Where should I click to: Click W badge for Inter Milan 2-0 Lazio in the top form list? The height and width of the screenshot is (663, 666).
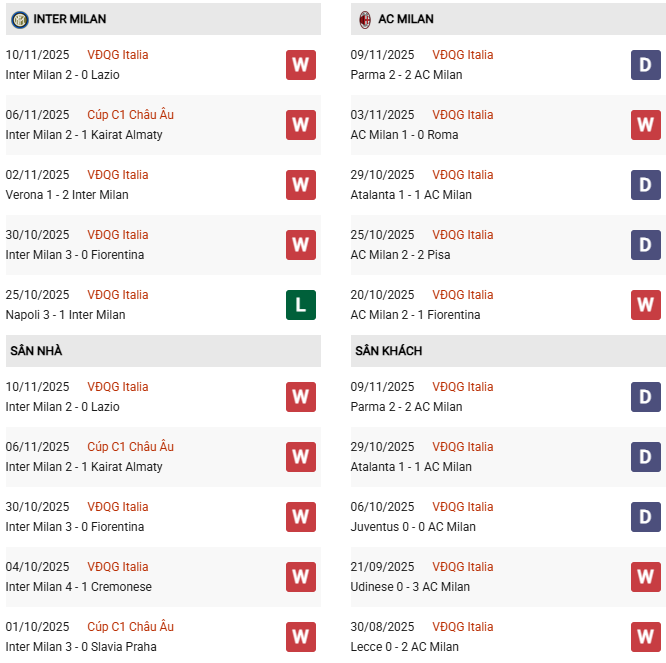300,65
